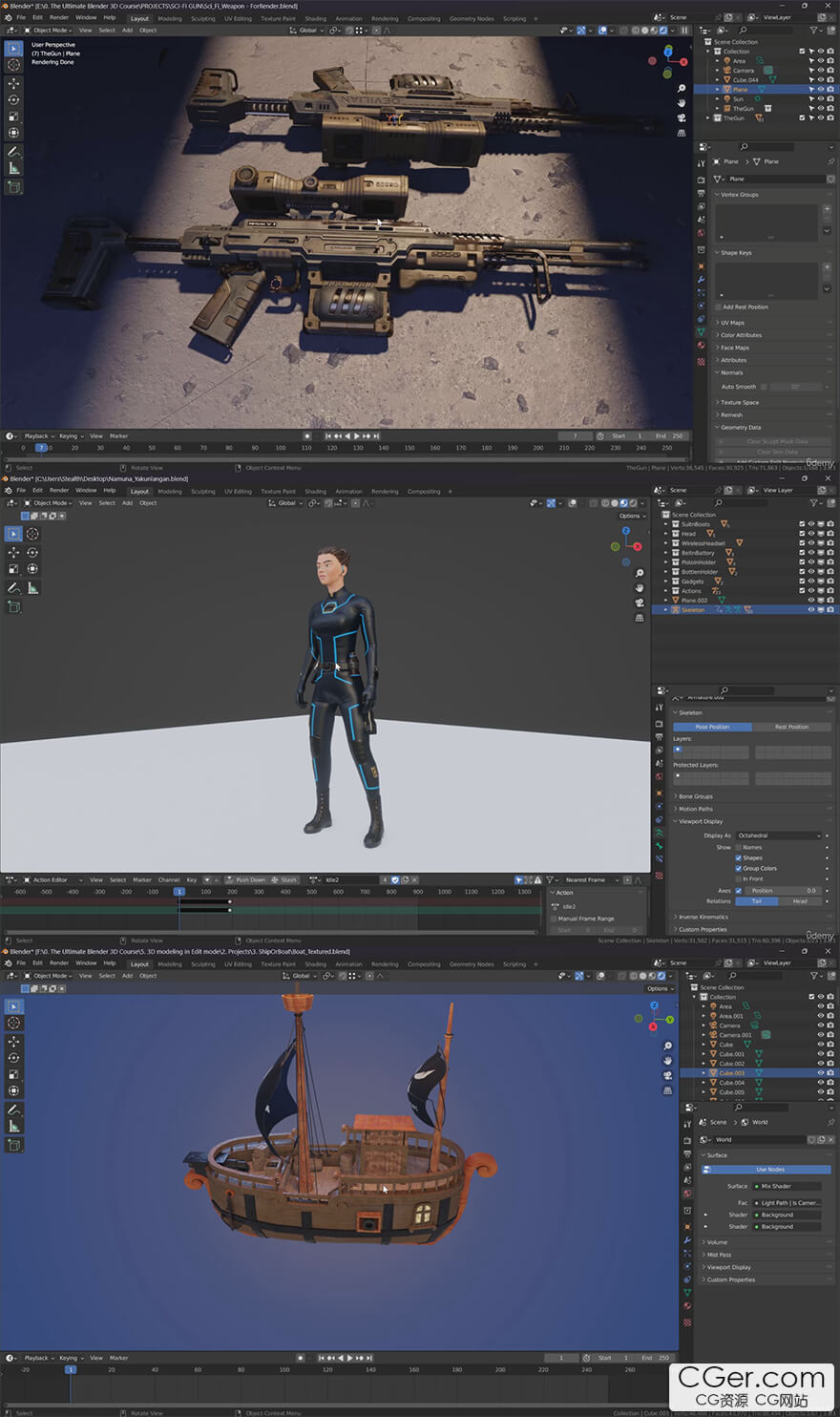Expand the Mist Pass panel
Viewport: 840px width, 1417px height.
point(718,1255)
